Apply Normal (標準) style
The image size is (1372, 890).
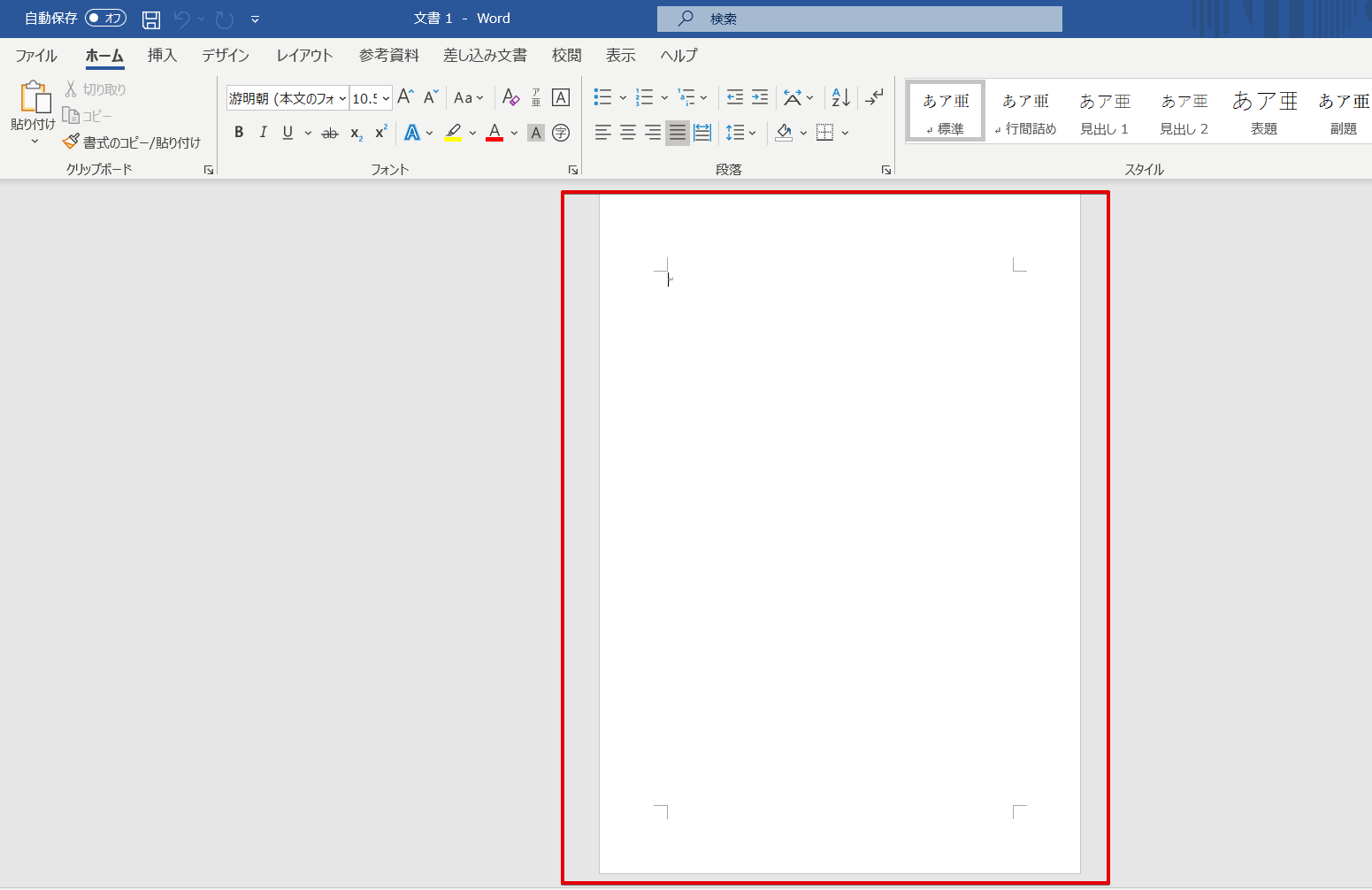tap(946, 111)
